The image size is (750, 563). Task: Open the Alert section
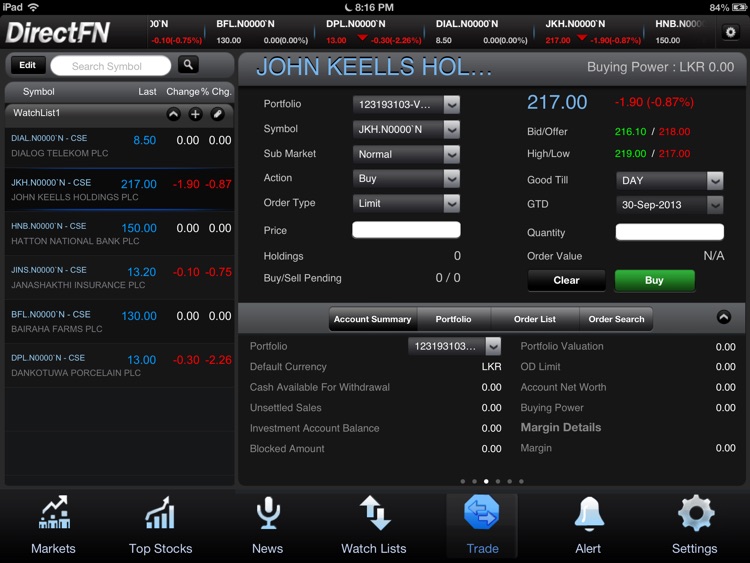click(x=588, y=525)
